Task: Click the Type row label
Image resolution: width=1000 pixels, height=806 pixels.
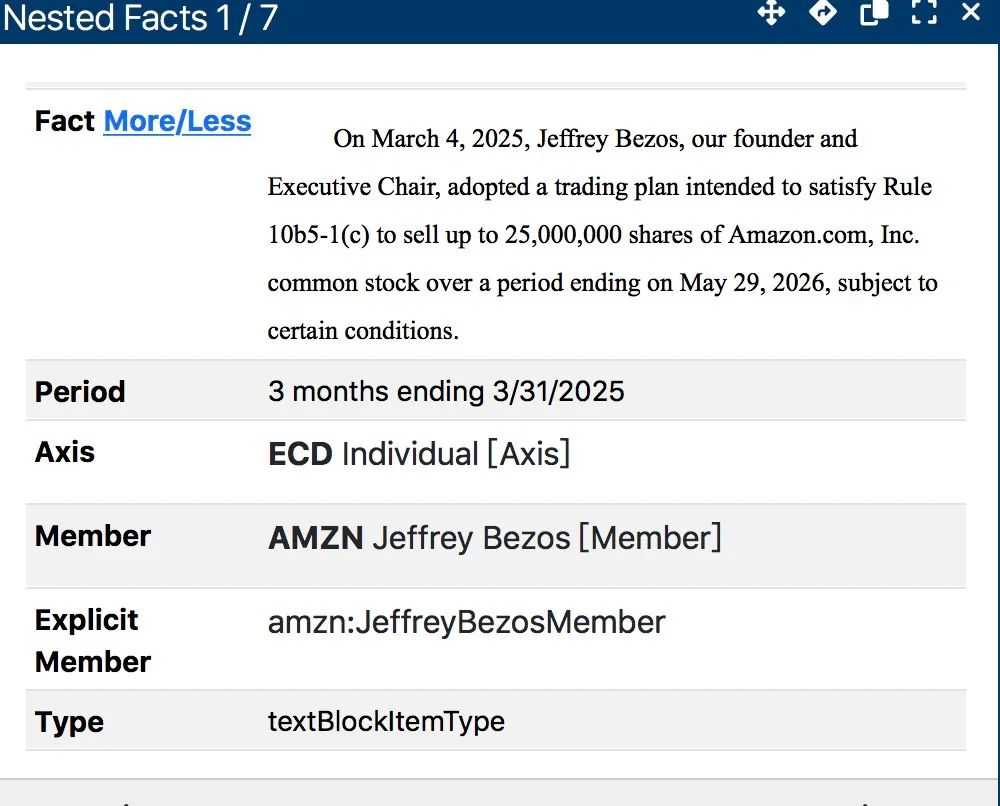Action: pyautogui.click(x=69, y=722)
